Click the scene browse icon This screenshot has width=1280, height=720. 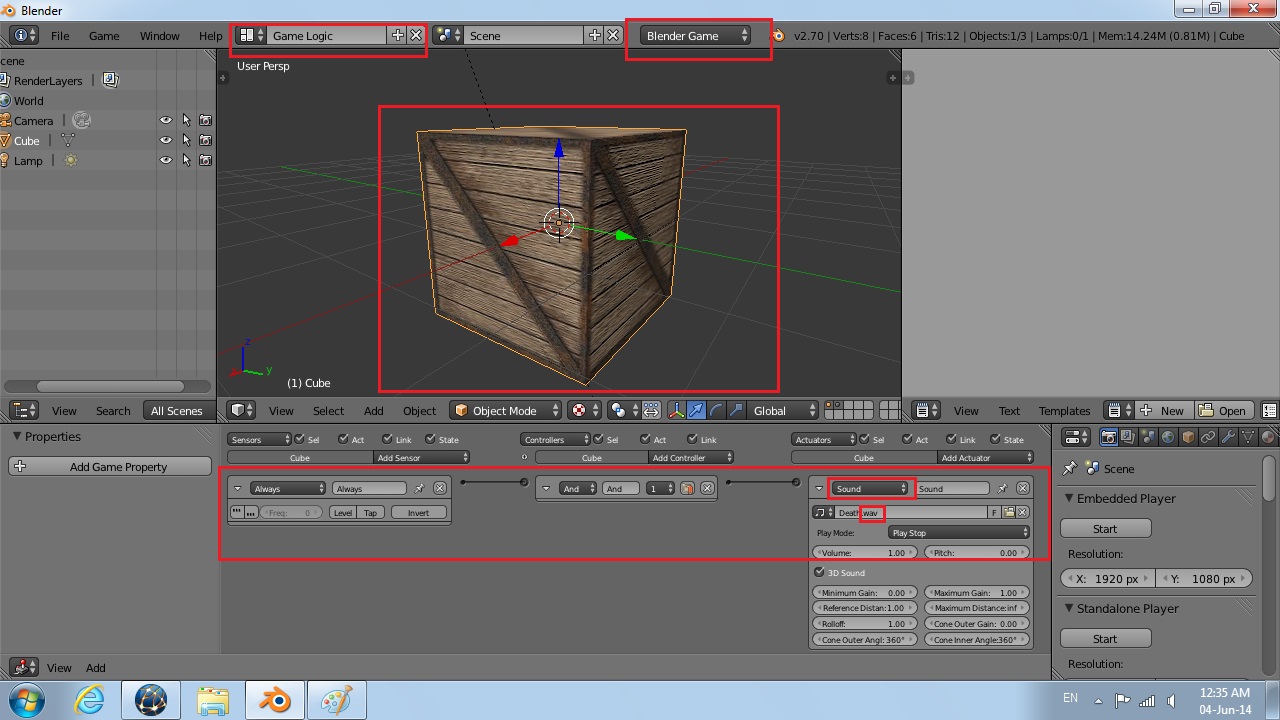[x=448, y=35]
